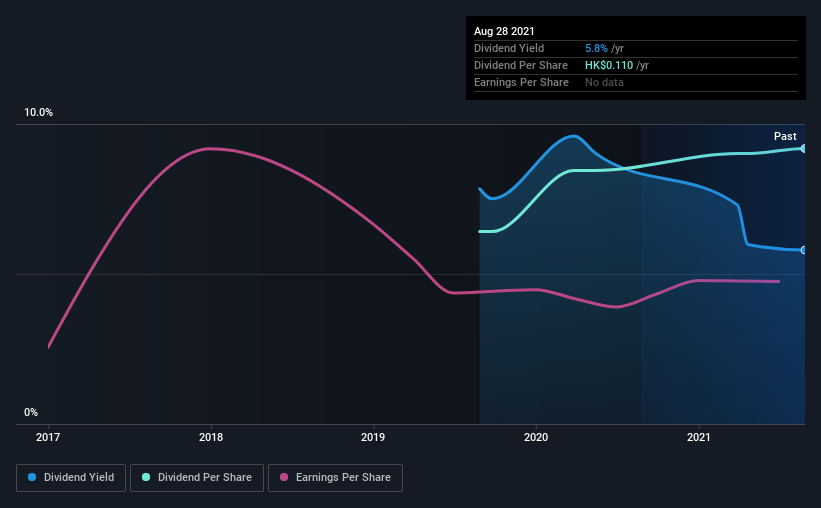Click the 5.8% dividend yield value in tooltip
Screen dimensions: 821x508
[x=596, y=48]
